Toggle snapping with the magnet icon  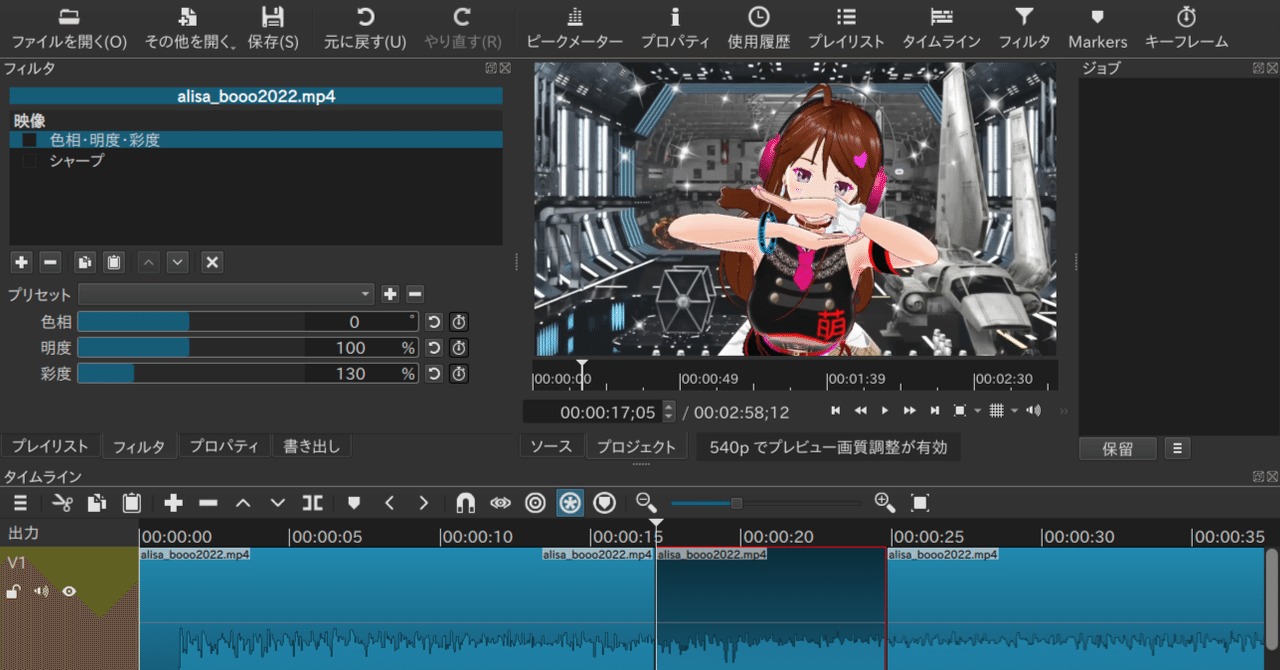[465, 503]
